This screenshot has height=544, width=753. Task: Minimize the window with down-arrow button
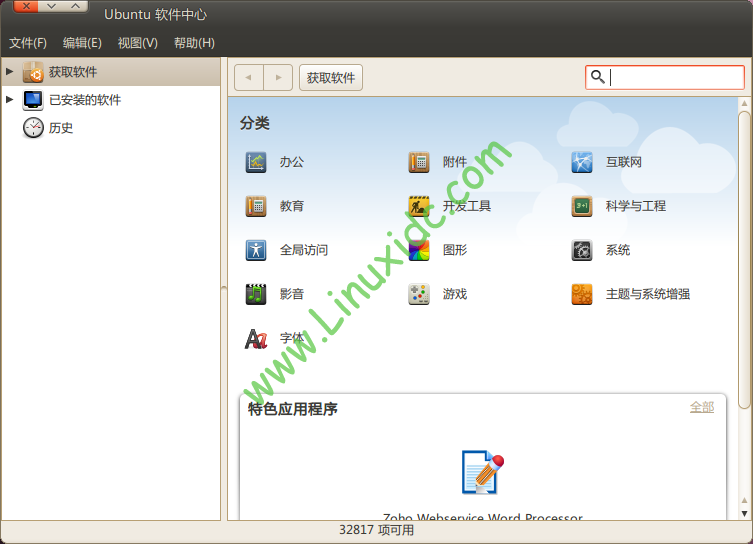[51, 6]
